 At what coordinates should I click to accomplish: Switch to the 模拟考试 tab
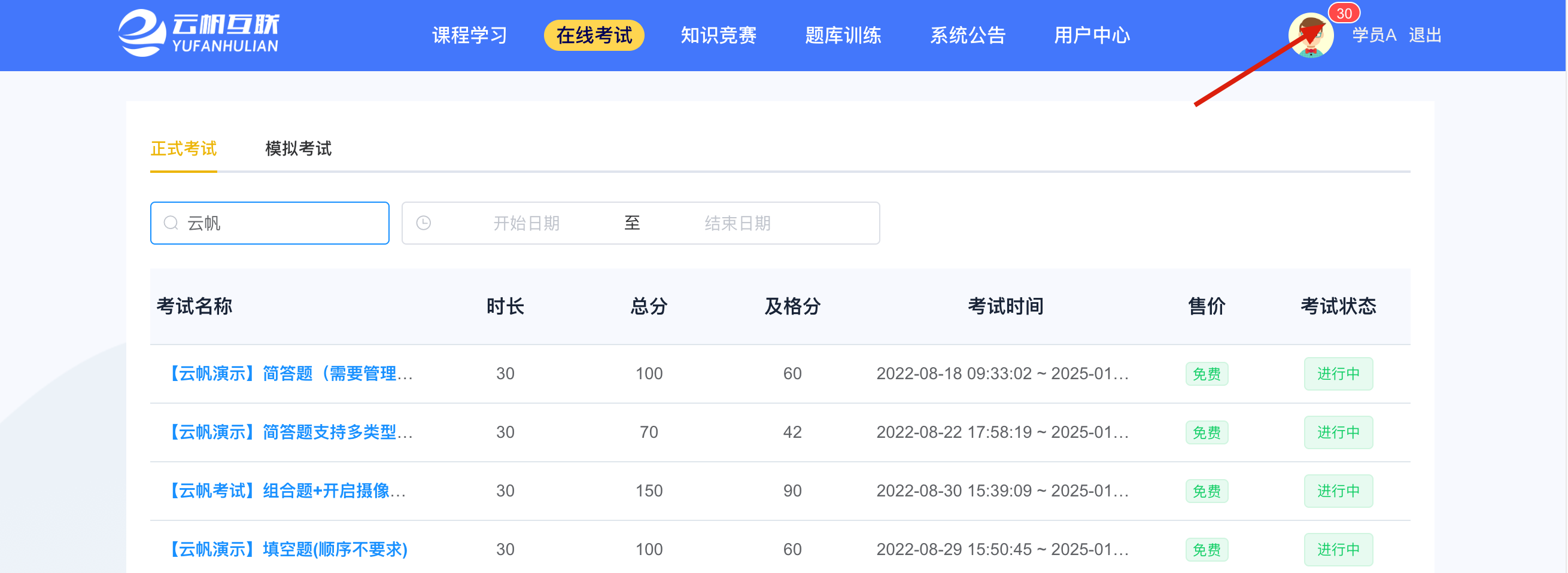(x=298, y=148)
